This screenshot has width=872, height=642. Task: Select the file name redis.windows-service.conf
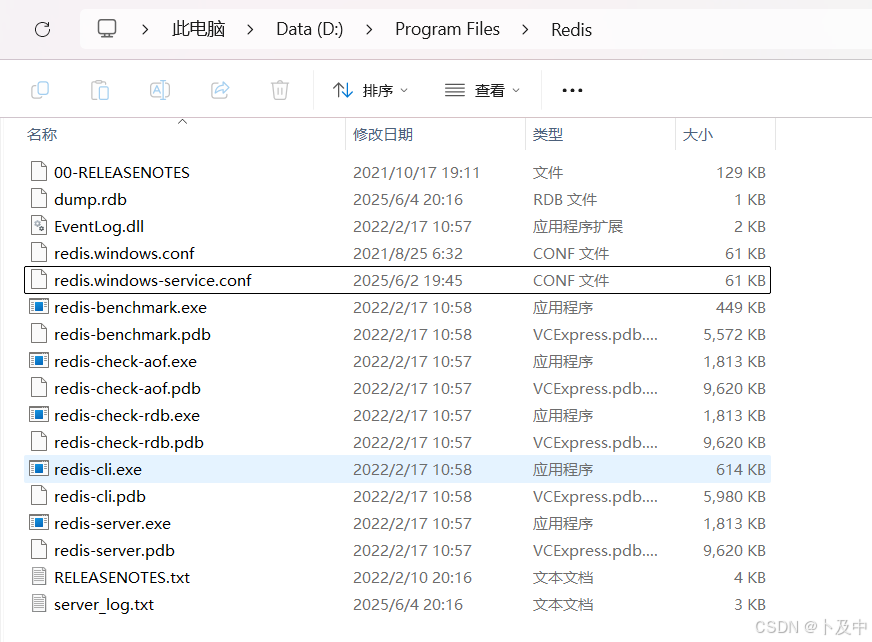point(152,280)
